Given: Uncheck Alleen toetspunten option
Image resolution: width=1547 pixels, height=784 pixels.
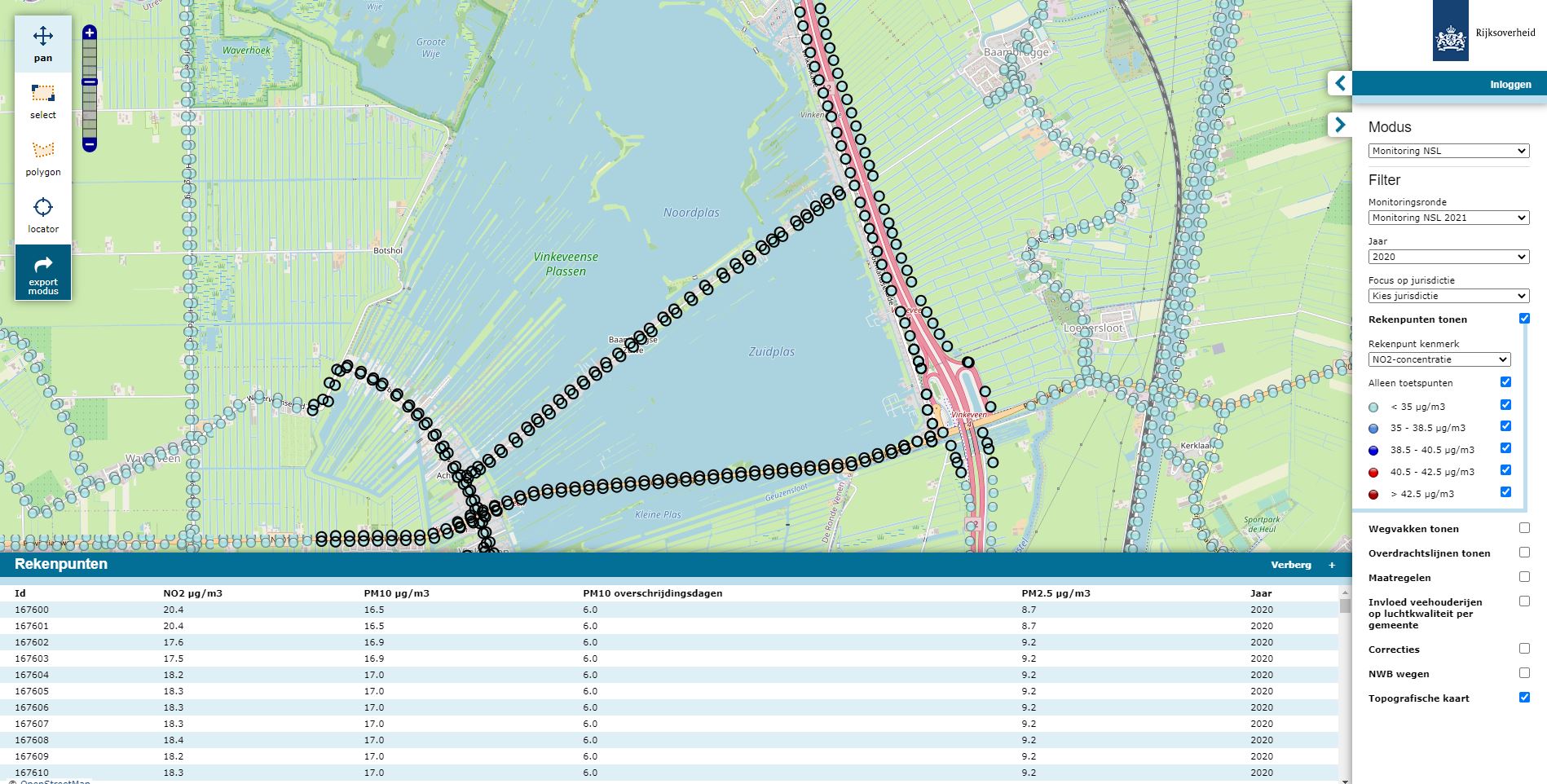Looking at the screenshot, I should point(1505,382).
